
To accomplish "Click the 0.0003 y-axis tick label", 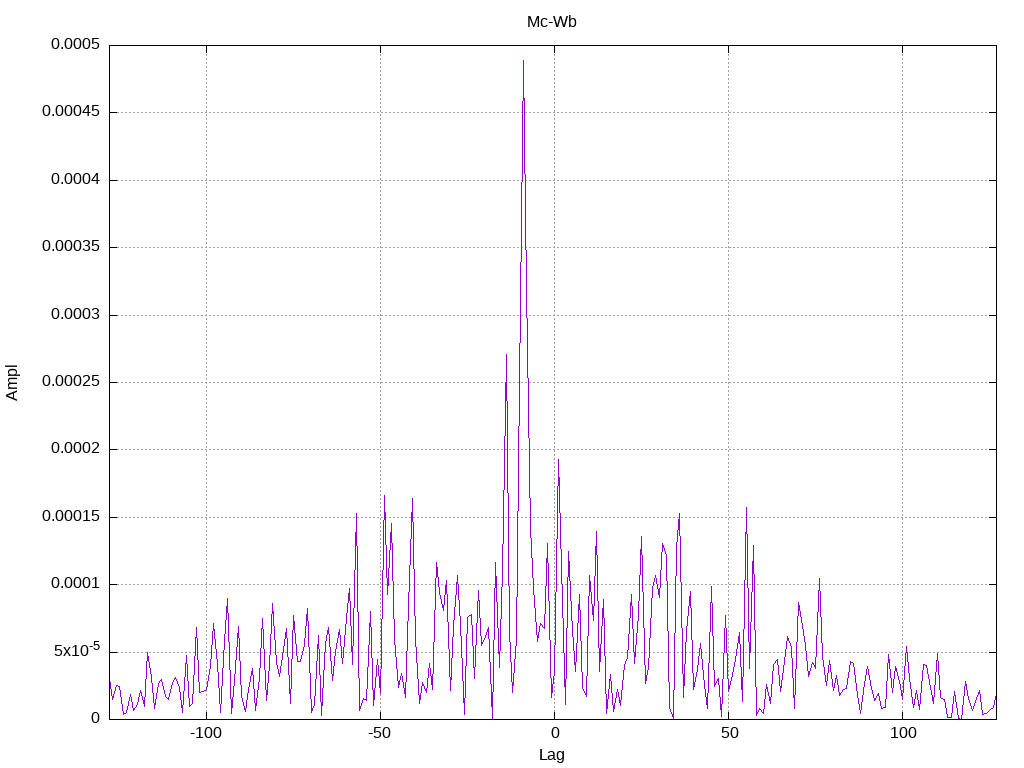I will click(x=75, y=315).
